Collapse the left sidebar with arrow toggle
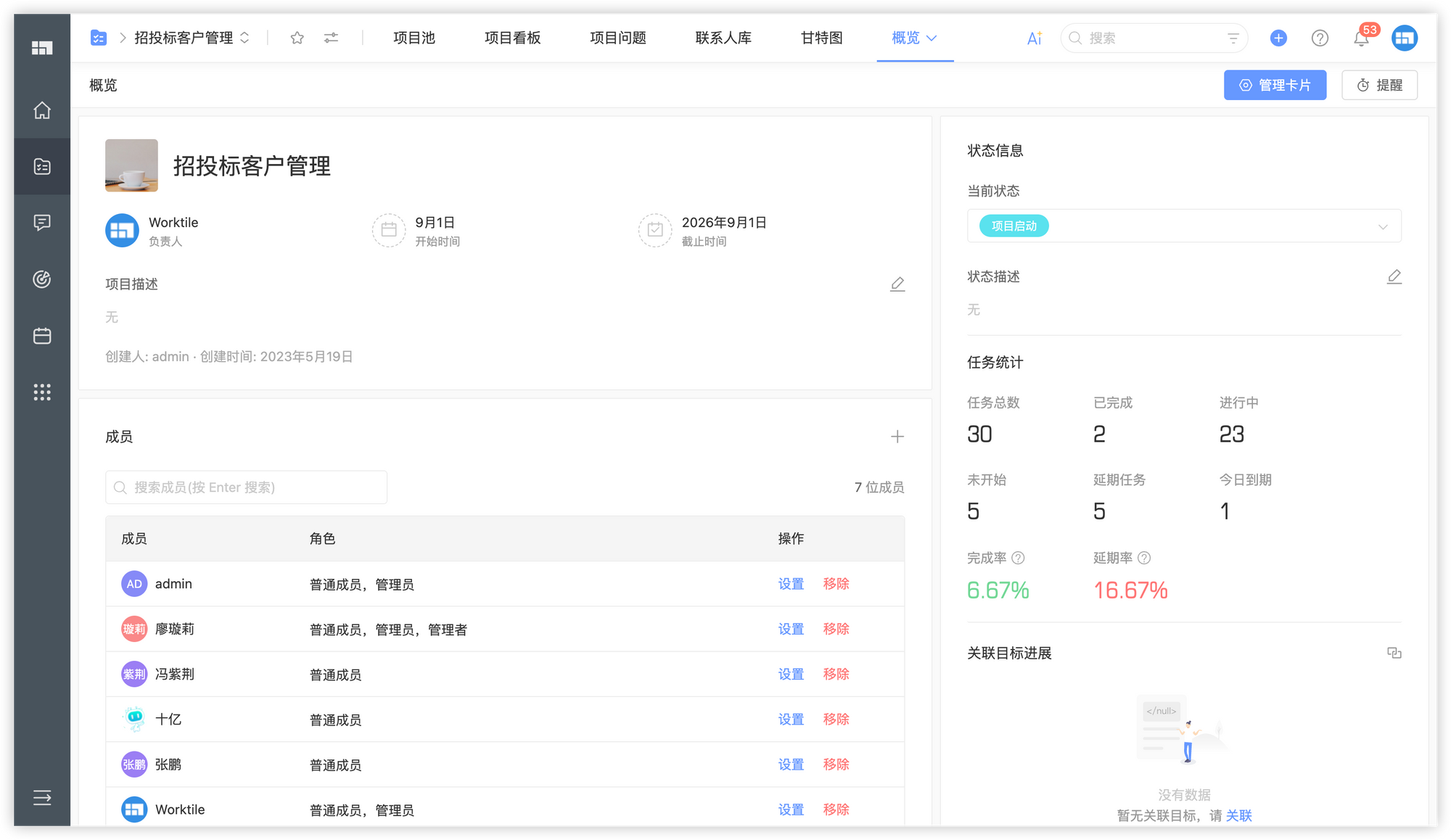 (x=41, y=798)
